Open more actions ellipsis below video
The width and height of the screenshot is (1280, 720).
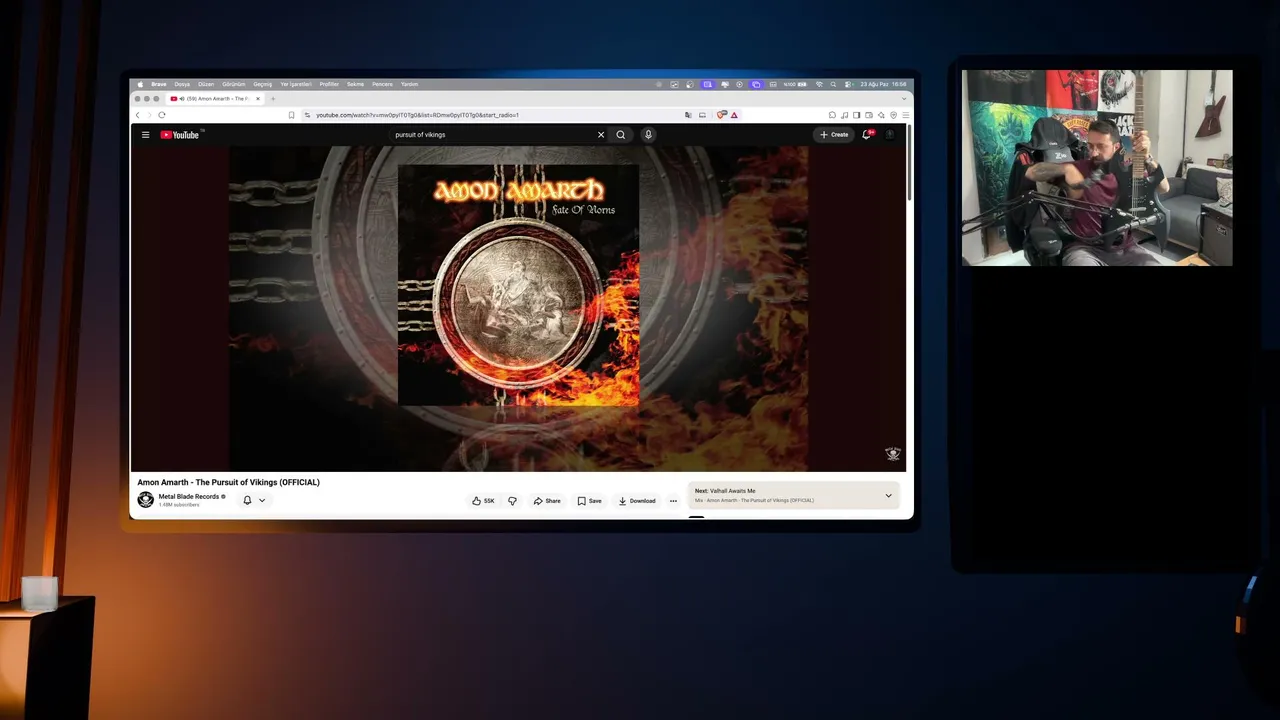pos(673,501)
